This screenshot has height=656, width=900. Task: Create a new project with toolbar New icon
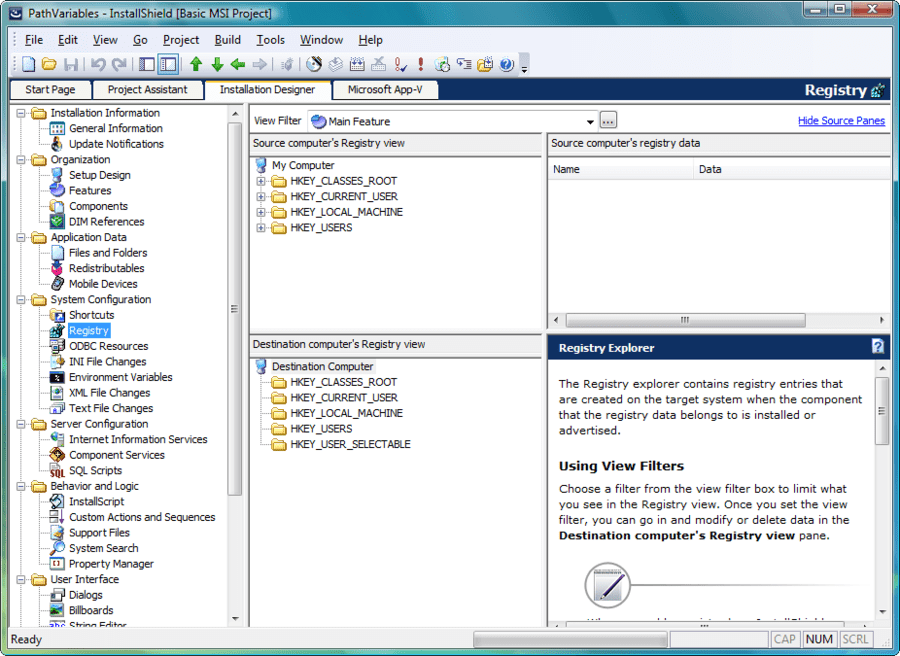[28, 64]
